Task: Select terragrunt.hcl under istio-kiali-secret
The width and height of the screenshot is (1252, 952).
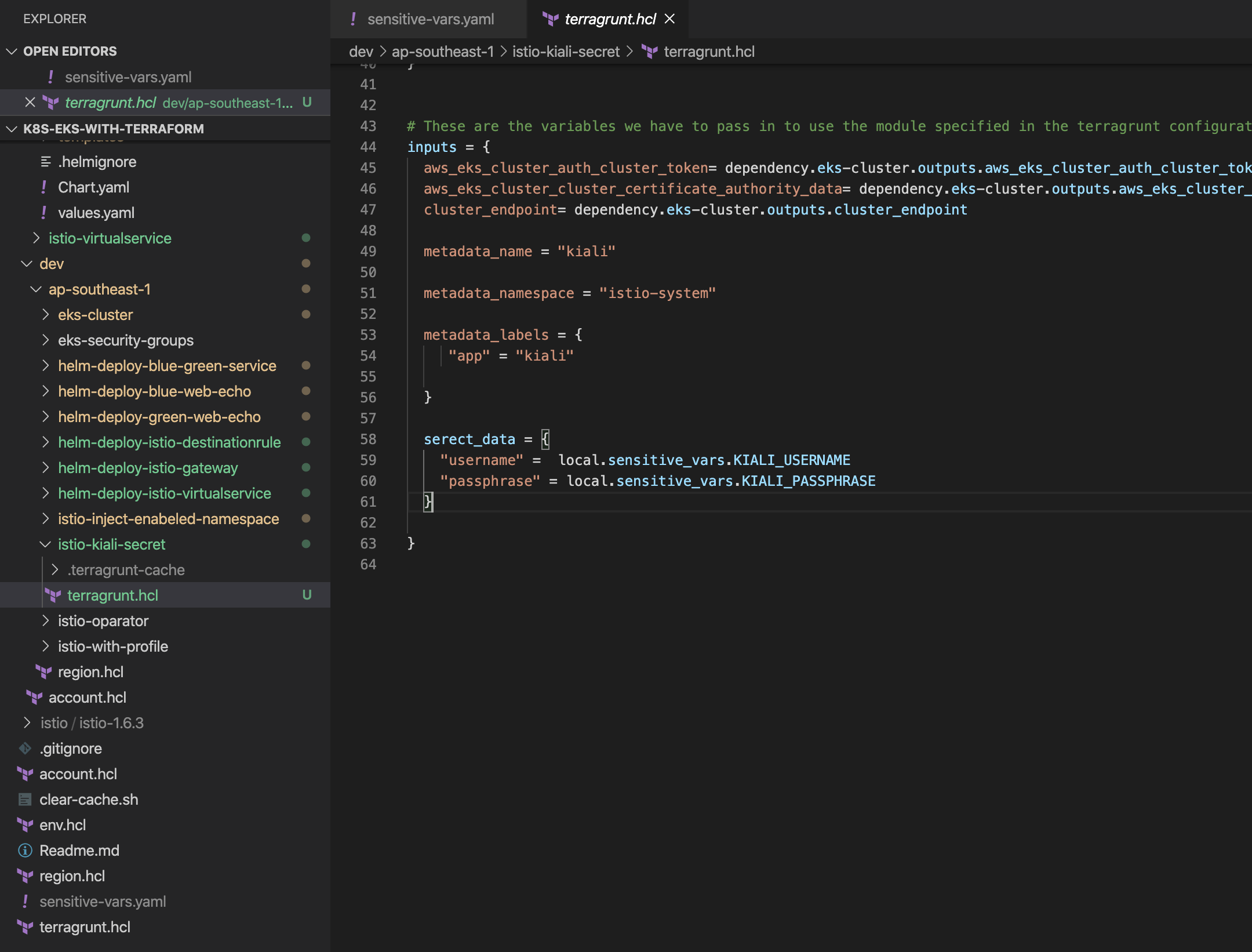Action: point(112,595)
